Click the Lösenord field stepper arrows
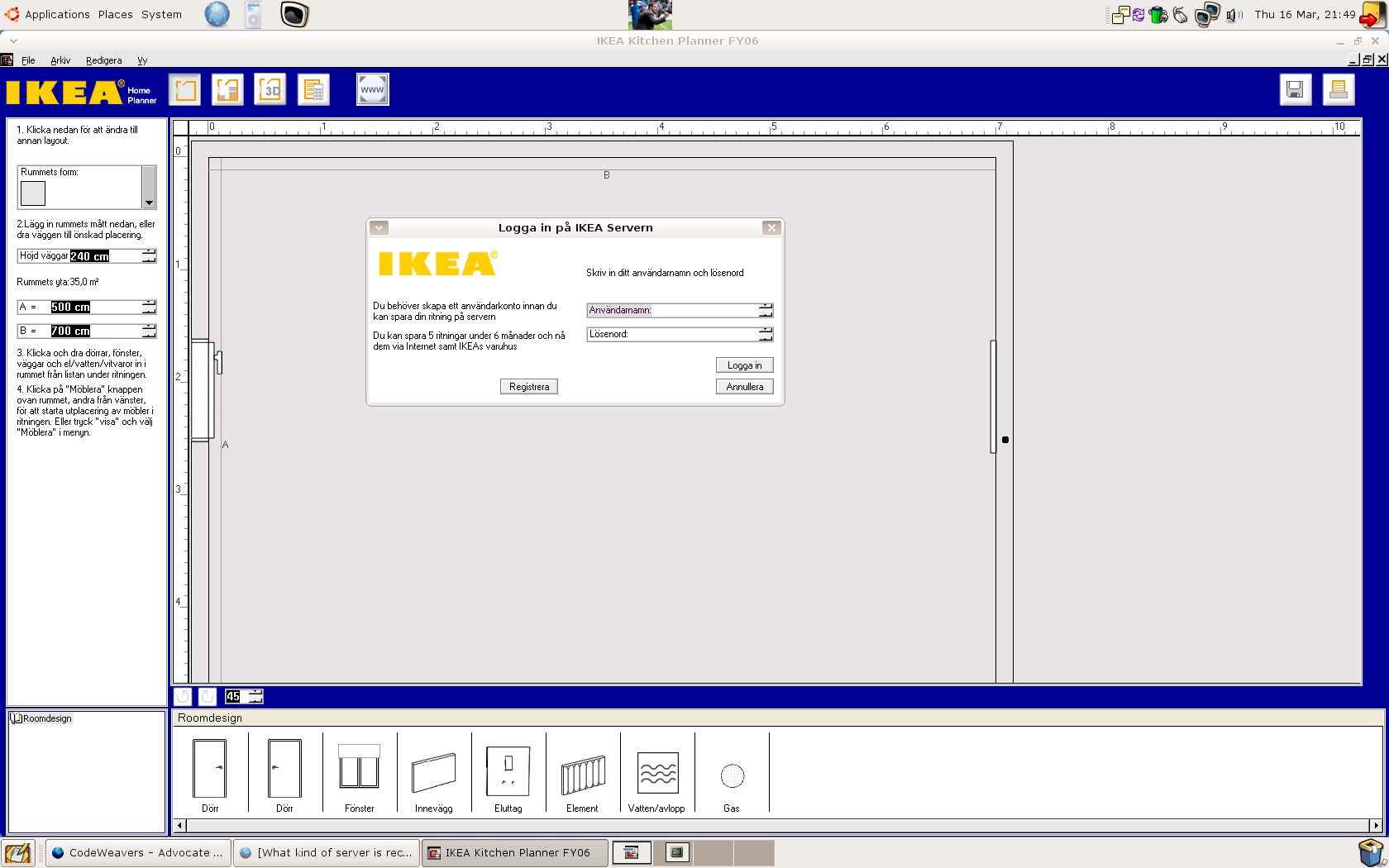 pos(766,334)
